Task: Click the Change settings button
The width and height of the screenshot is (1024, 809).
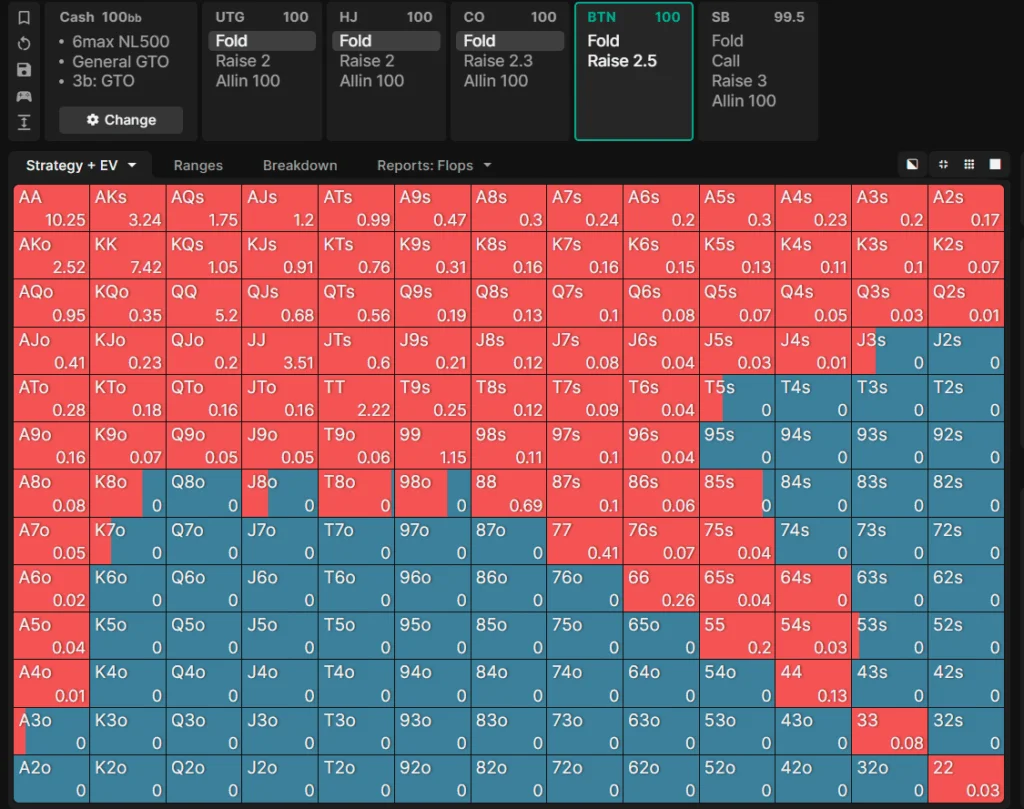Action: tap(121, 120)
